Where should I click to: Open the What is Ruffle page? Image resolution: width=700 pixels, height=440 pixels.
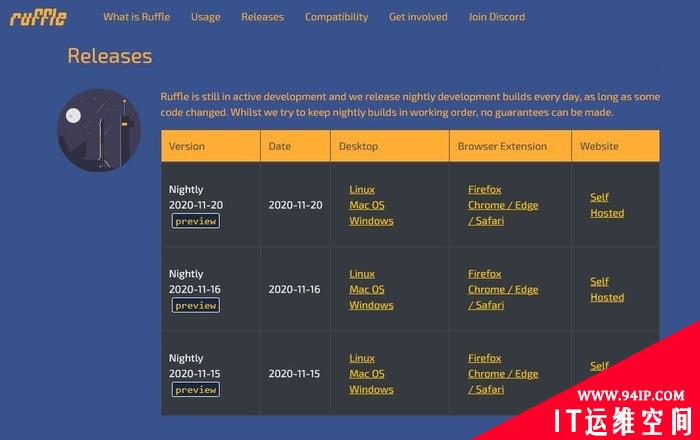(x=137, y=17)
